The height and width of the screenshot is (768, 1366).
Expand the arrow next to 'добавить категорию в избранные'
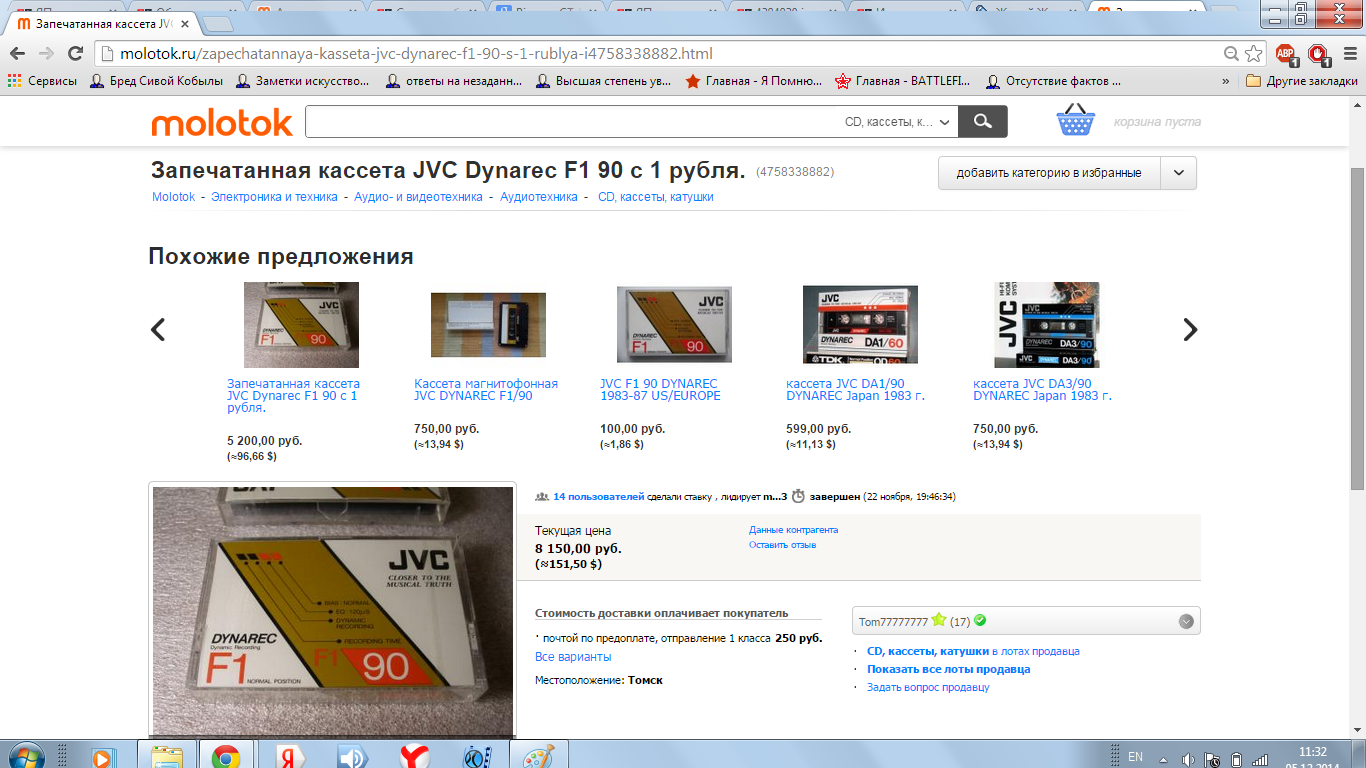pyautogui.click(x=1179, y=173)
